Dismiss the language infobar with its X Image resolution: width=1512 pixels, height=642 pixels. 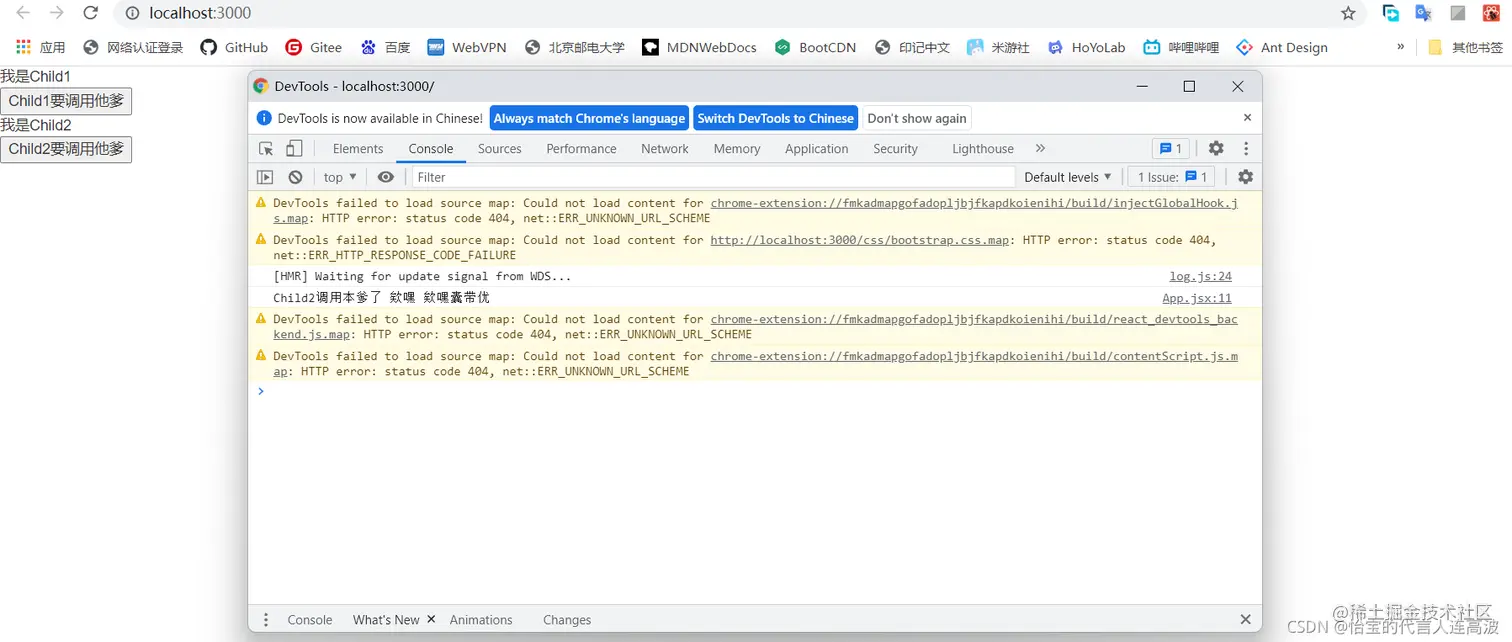click(x=1247, y=117)
